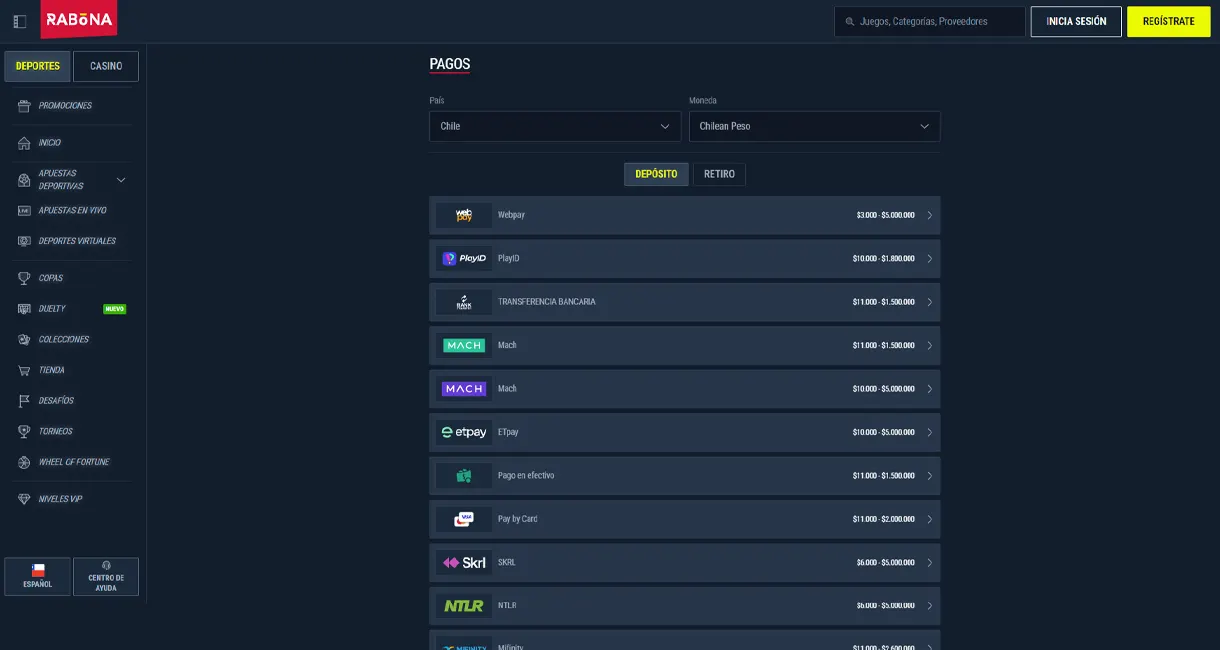
Task: Click the search magnifier icon
Action: [850, 22]
